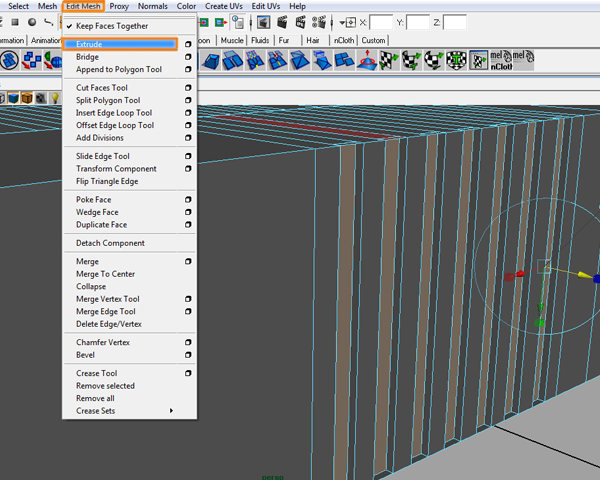Open Transform Component options box
Screen dimensions: 600x480
tap(188, 169)
